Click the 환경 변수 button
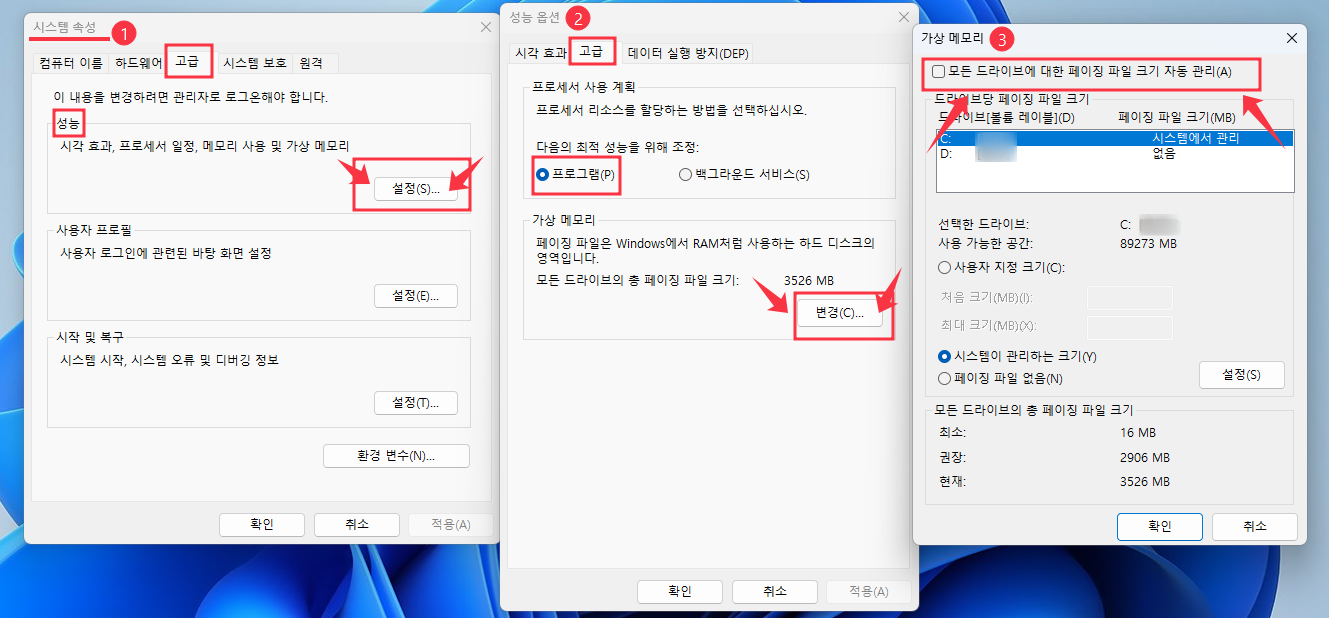 396,455
